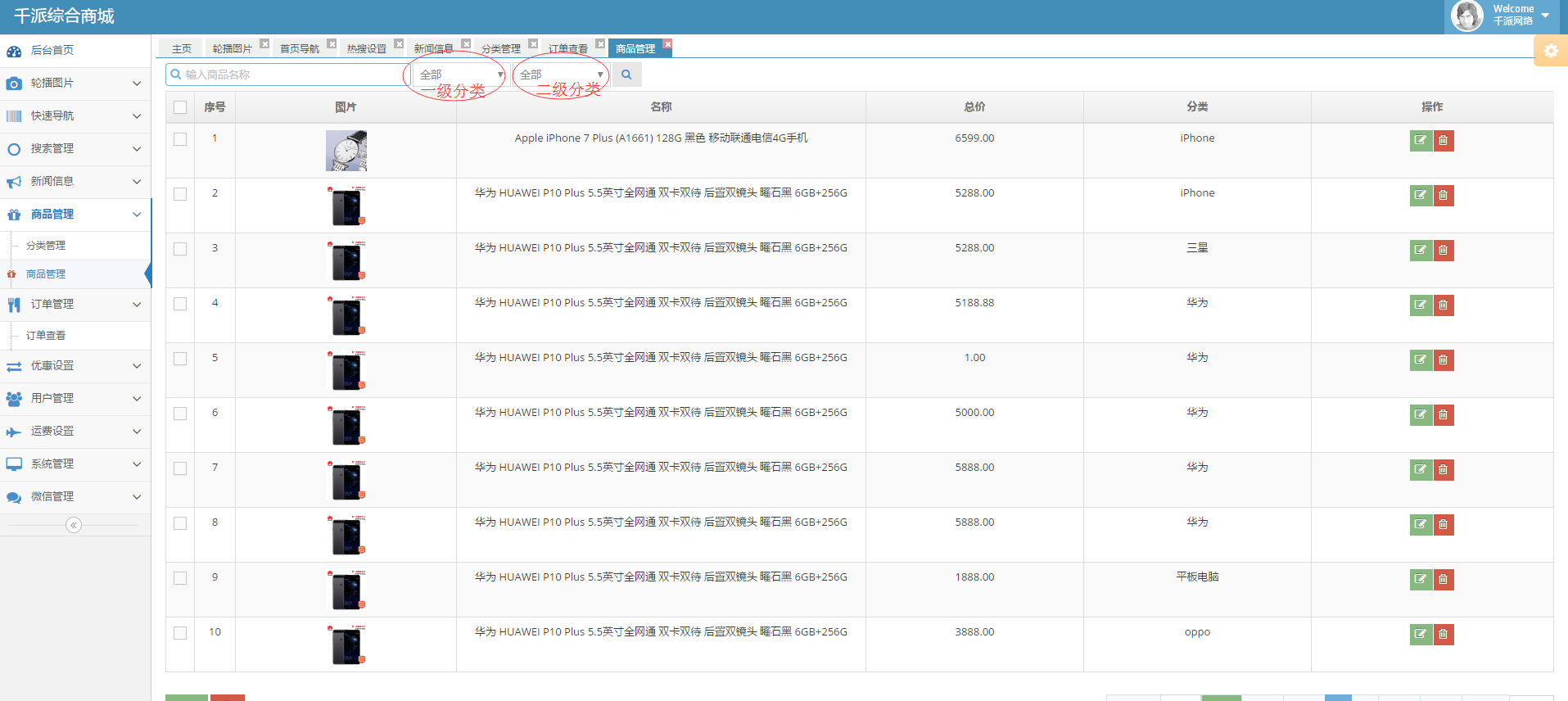
Task: Click the green edit icon for row 1
Action: point(1421,140)
